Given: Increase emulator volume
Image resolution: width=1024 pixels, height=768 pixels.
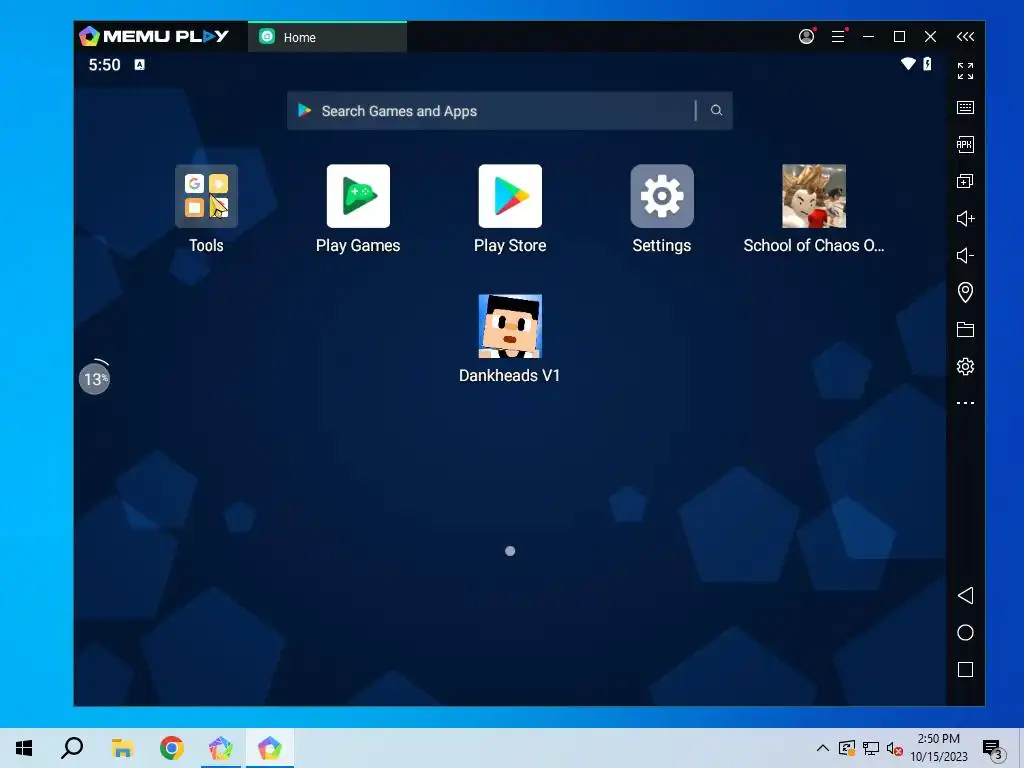Looking at the screenshot, I should point(965,218).
